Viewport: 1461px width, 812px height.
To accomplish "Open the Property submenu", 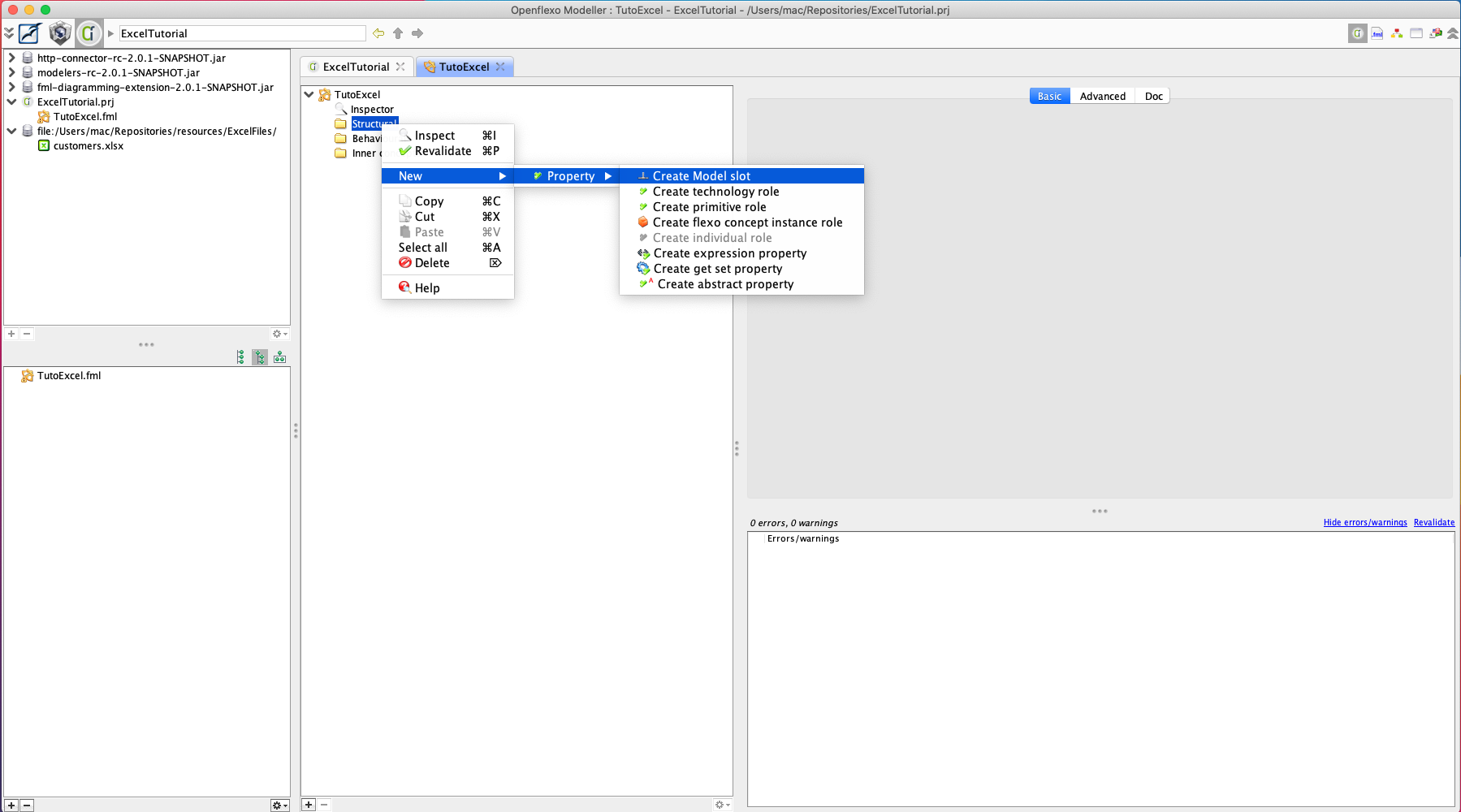I will coord(566,176).
